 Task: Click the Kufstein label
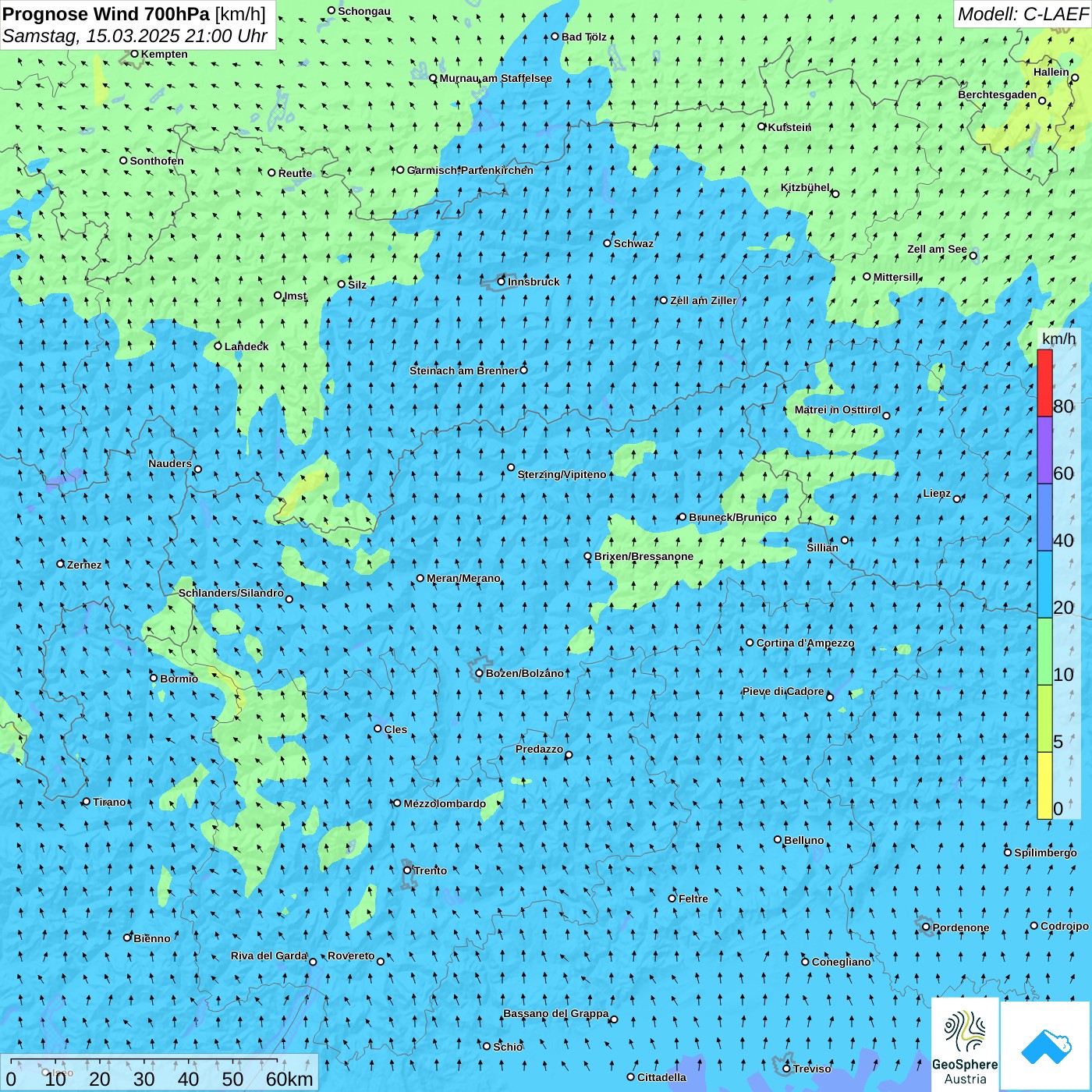pos(789,127)
